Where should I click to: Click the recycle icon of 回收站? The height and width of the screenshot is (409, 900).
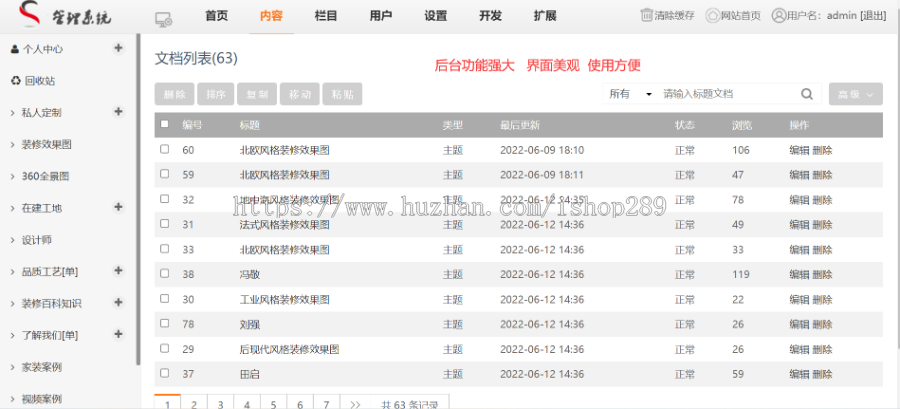[x=15, y=81]
